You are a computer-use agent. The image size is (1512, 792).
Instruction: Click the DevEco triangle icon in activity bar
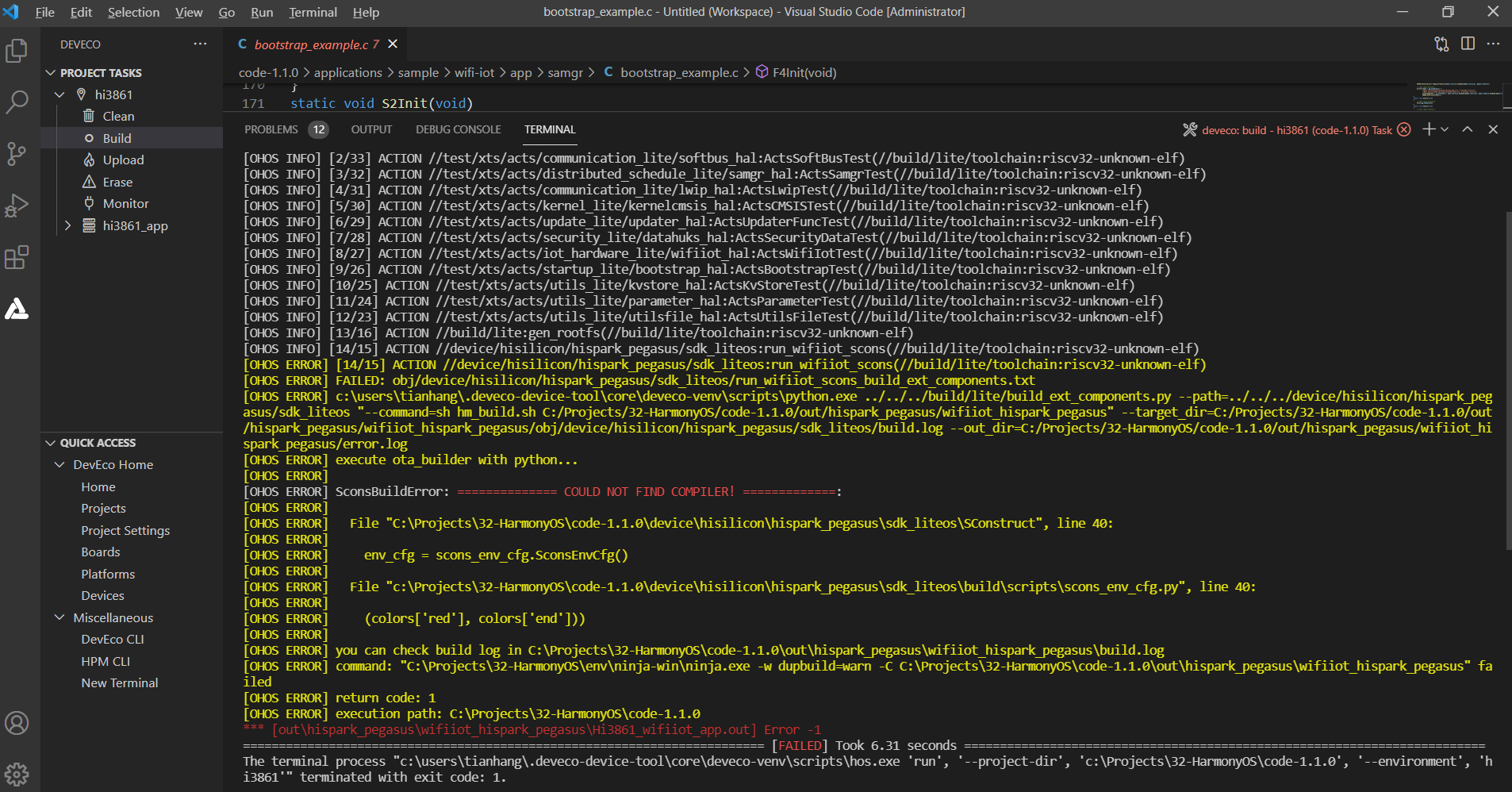(17, 309)
